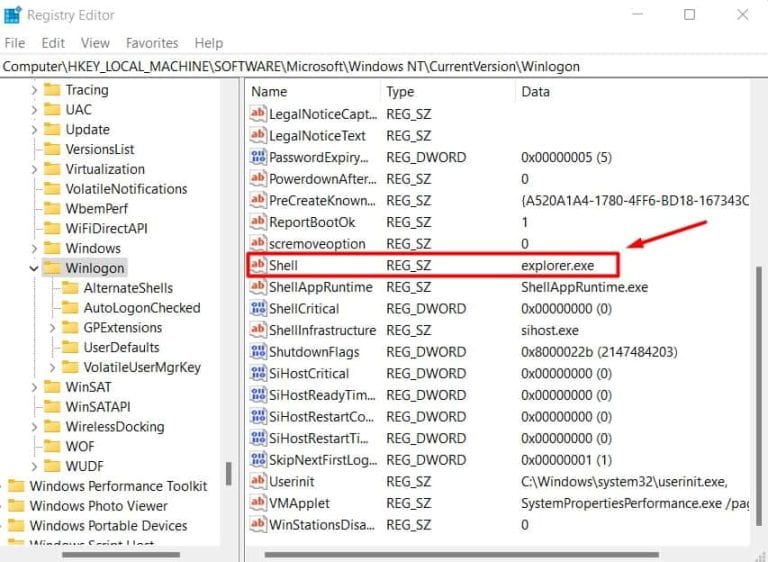The width and height of the screenshot is (768, 562).
Task: Click the PasswordExpiryWarning DWORD icon
Action: (x=257, y=157)
